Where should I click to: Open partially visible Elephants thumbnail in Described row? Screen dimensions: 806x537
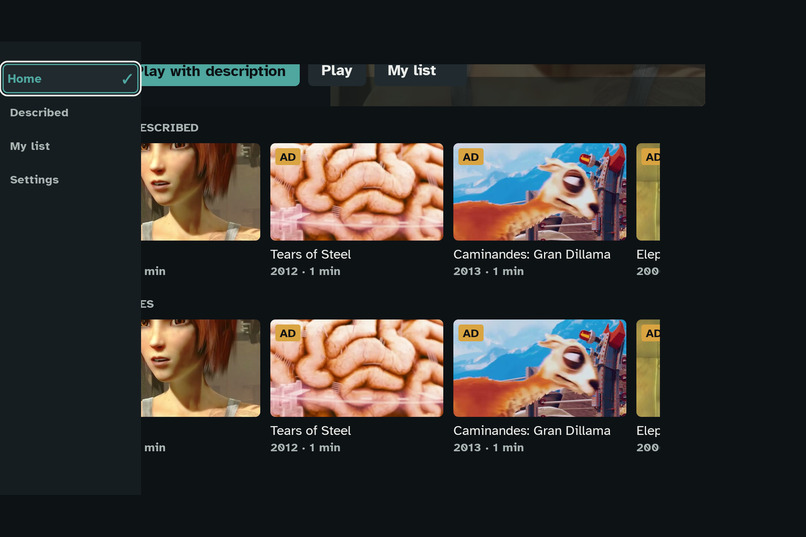pyautogui.click(x=648, y=192)
